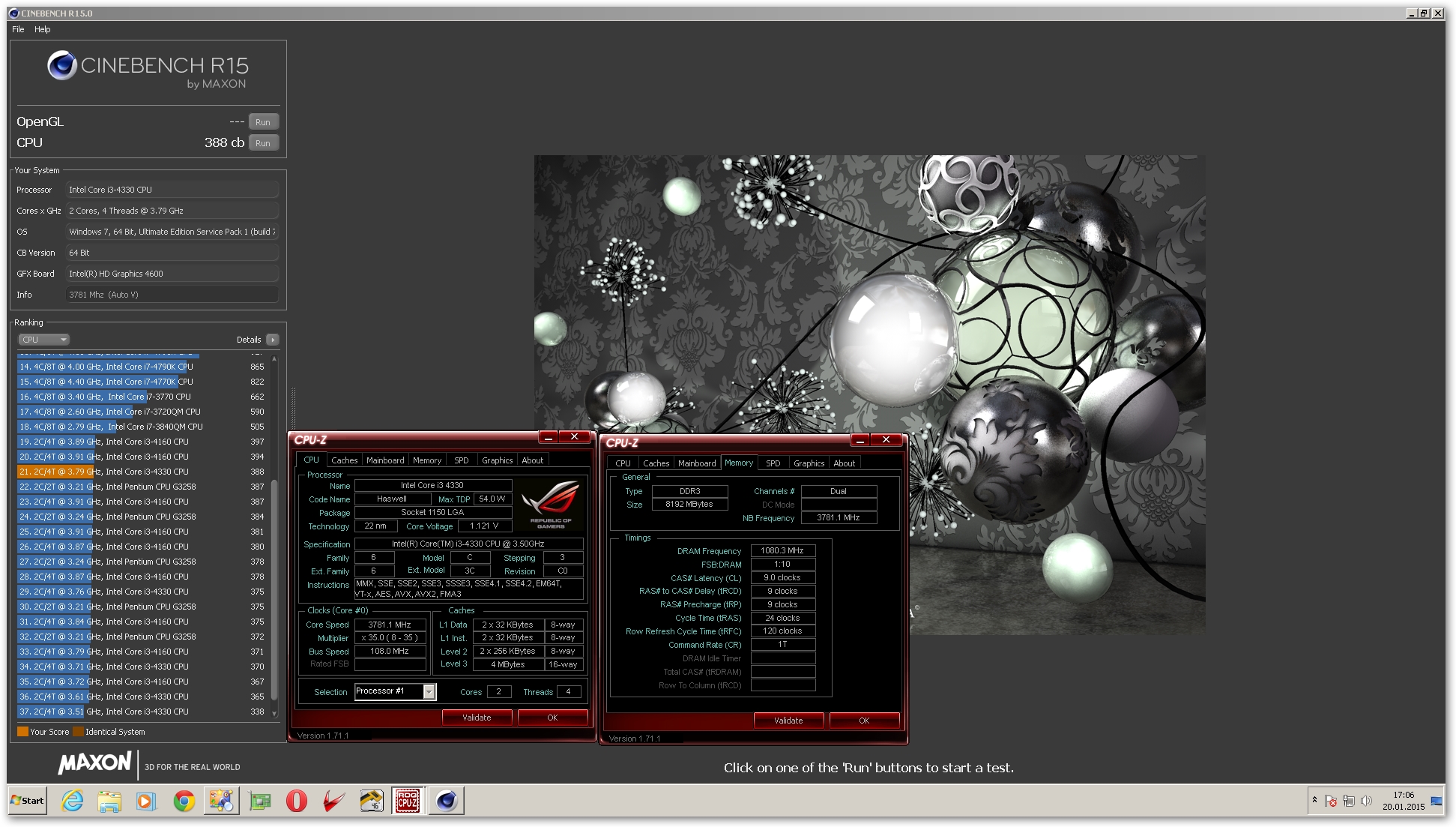Click Show Desktop icon at taskbar end

click(1437, 801)
